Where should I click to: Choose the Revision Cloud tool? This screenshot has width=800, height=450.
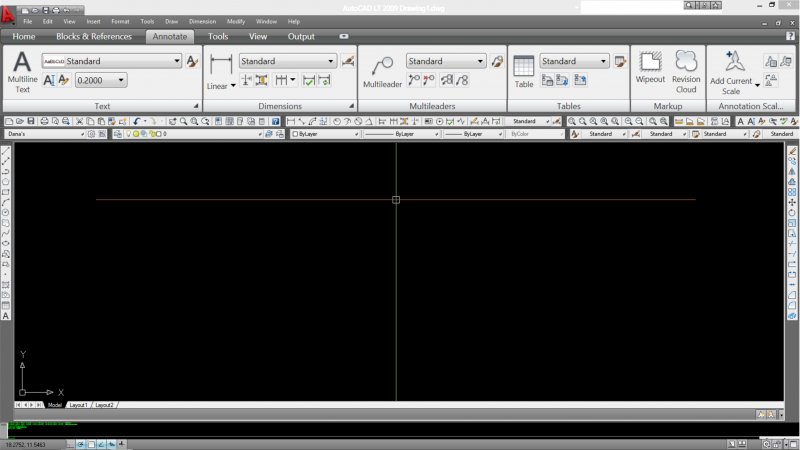coord(686,71)
